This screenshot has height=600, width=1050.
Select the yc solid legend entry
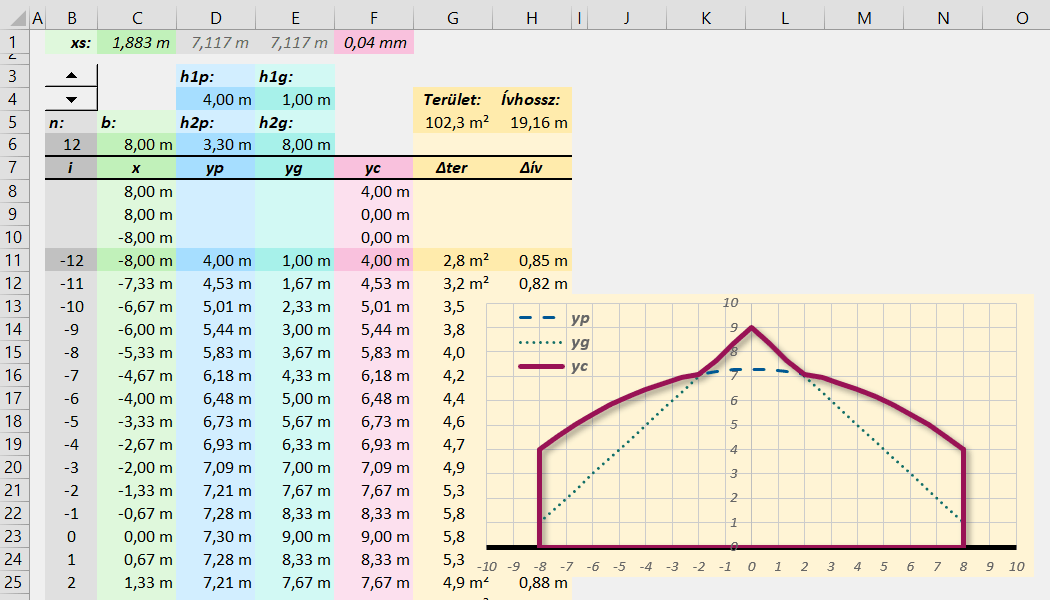click(x=551, y=367)
